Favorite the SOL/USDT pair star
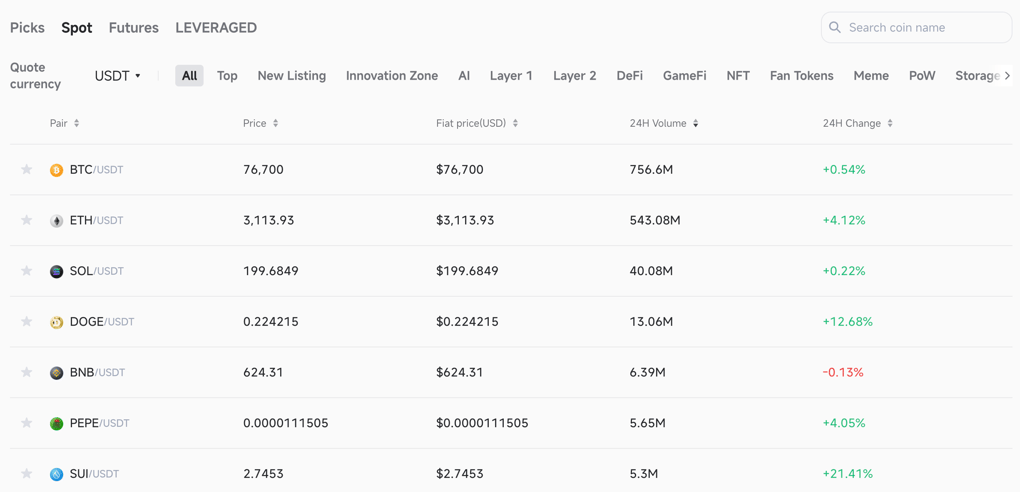 [x=27, y=271]
